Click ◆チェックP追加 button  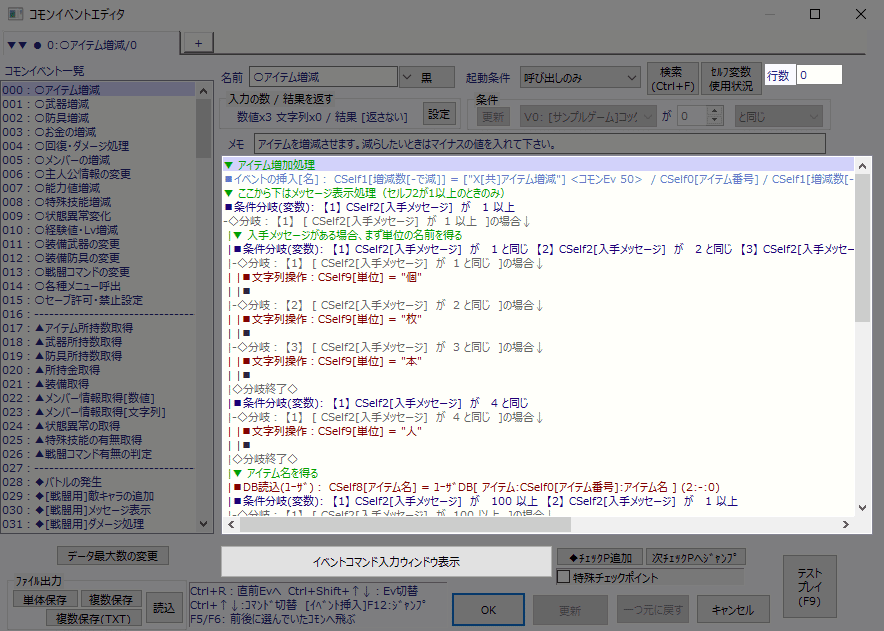pos(600,558)
